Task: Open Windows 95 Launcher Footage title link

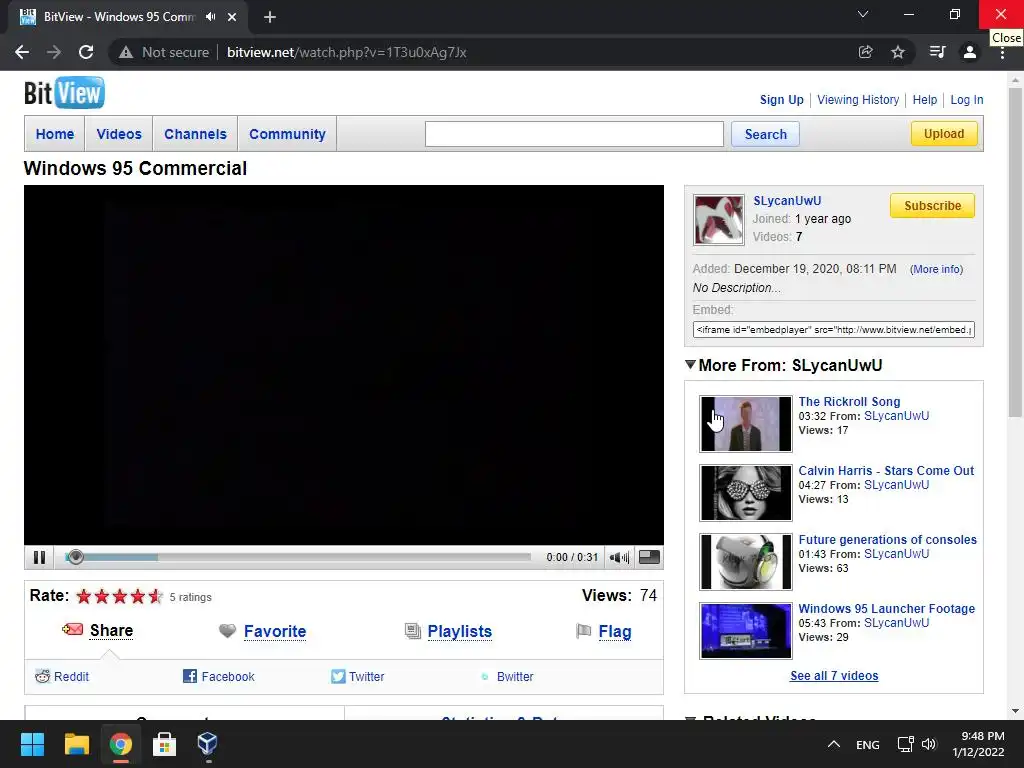Action: click(x=886, y=609)
